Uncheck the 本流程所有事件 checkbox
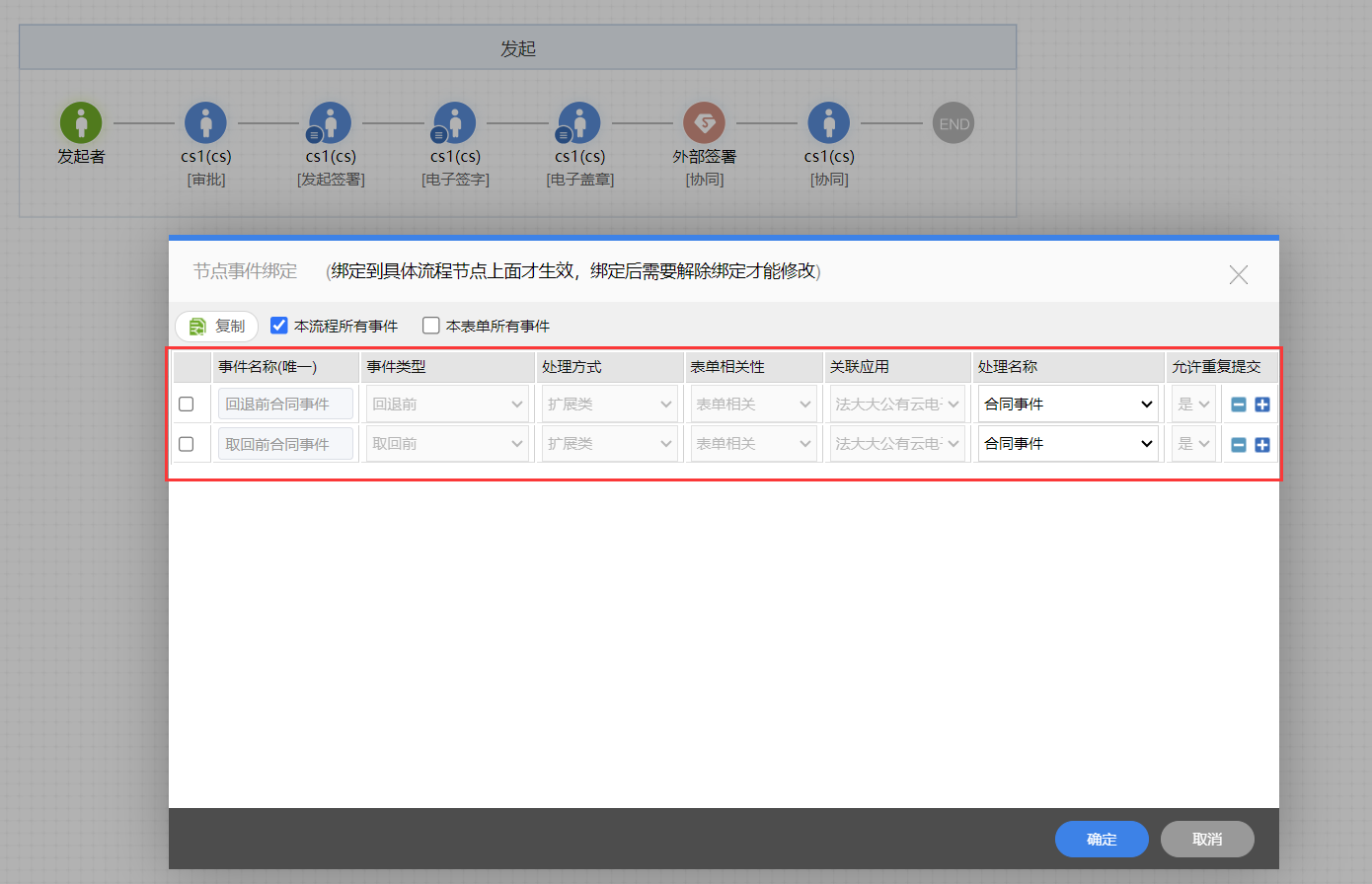Screen dimensions: 1372x884 279,326
